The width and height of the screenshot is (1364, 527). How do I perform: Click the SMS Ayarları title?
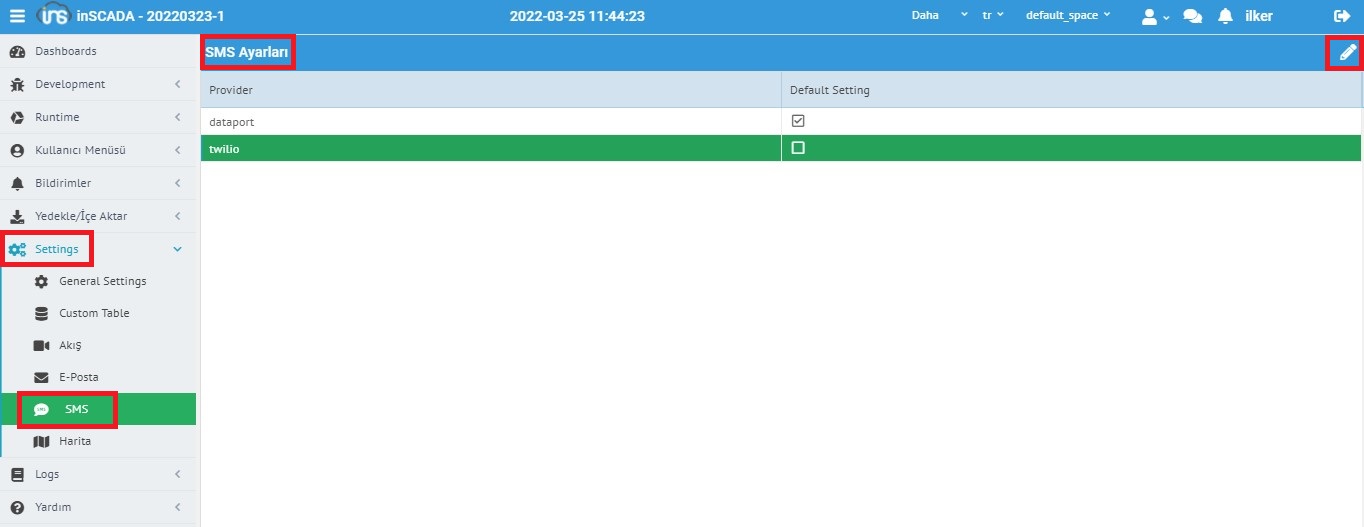tap(247, 52)
